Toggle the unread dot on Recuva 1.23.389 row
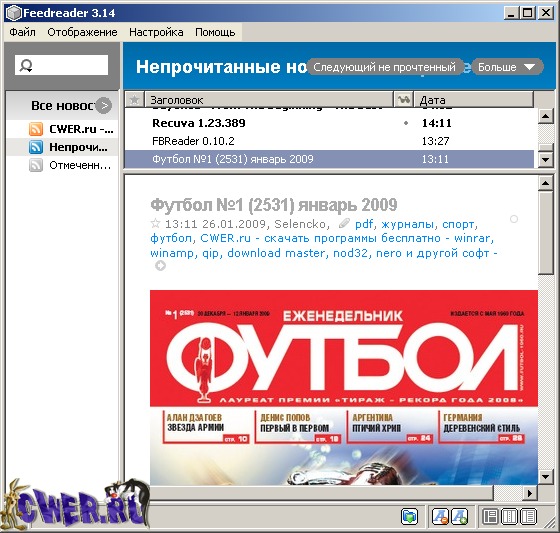 (406, 123)
